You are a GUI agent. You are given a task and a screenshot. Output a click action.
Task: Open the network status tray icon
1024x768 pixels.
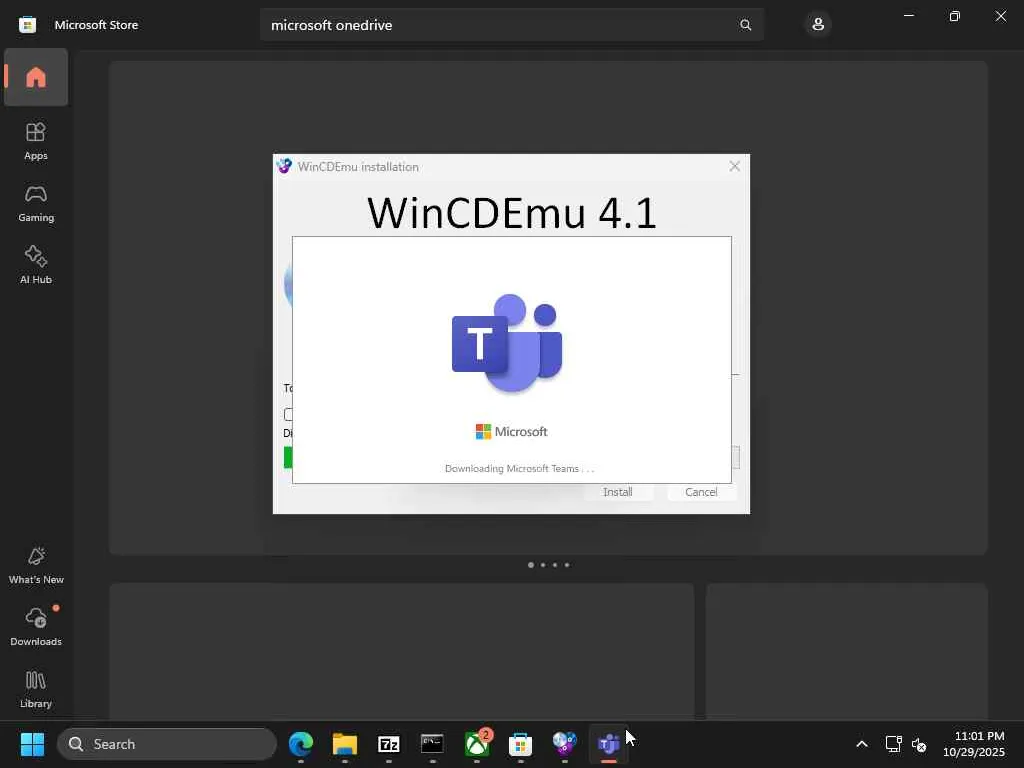[x=893, y=744]
